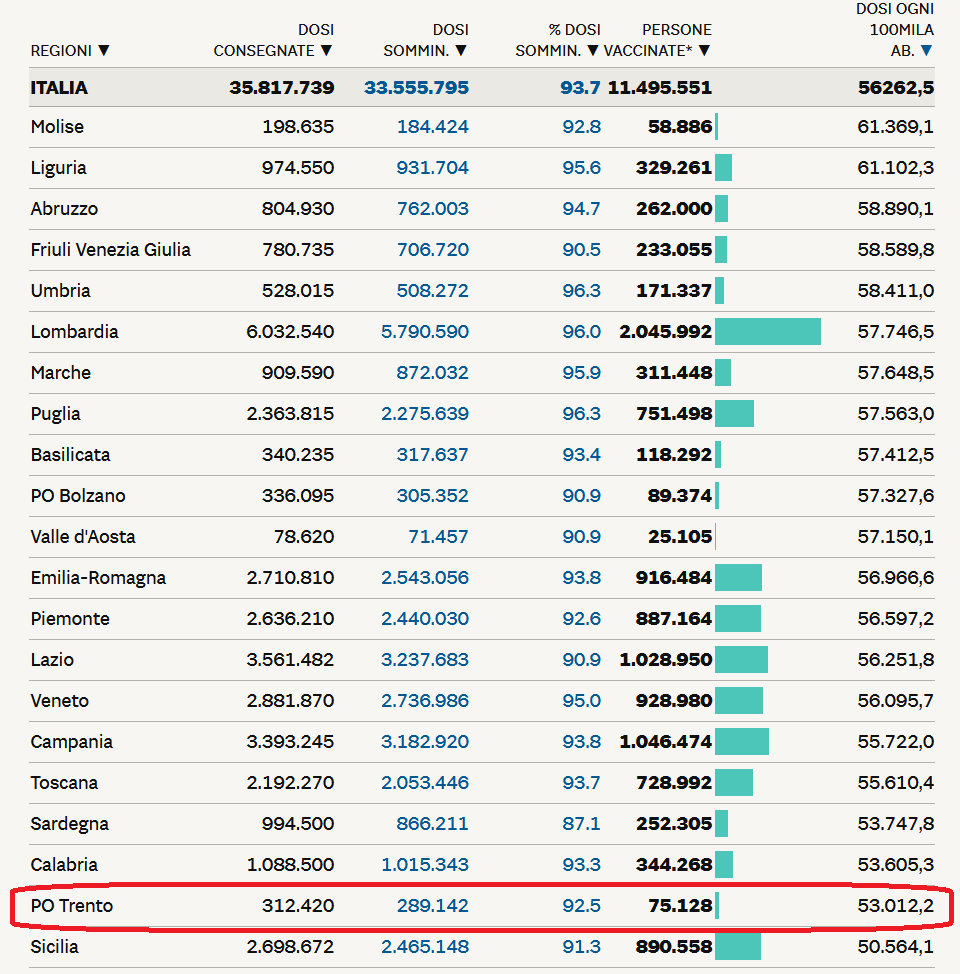Screen dimensions: 960x974
Task: Sort by the REGIONI column arrow
Action: click(x=104, y=50)
